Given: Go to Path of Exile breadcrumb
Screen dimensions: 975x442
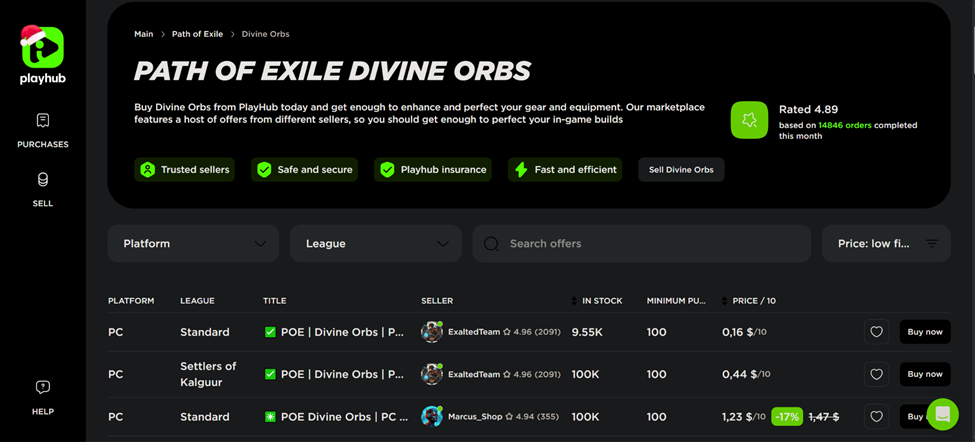Looking at the screenshot, I should point(197,34).
